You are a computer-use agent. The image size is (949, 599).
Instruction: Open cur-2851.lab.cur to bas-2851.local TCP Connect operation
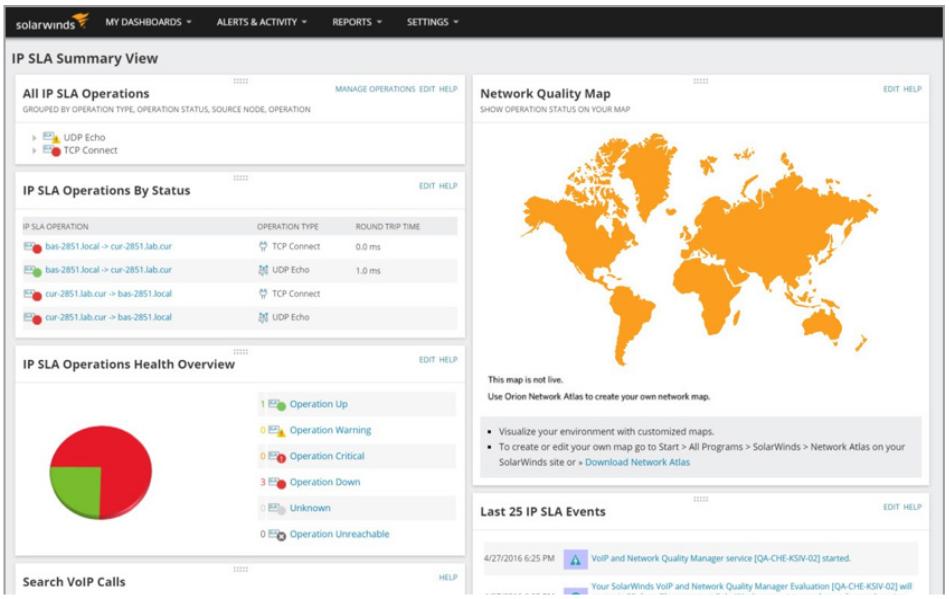click(x=108, y=293)
